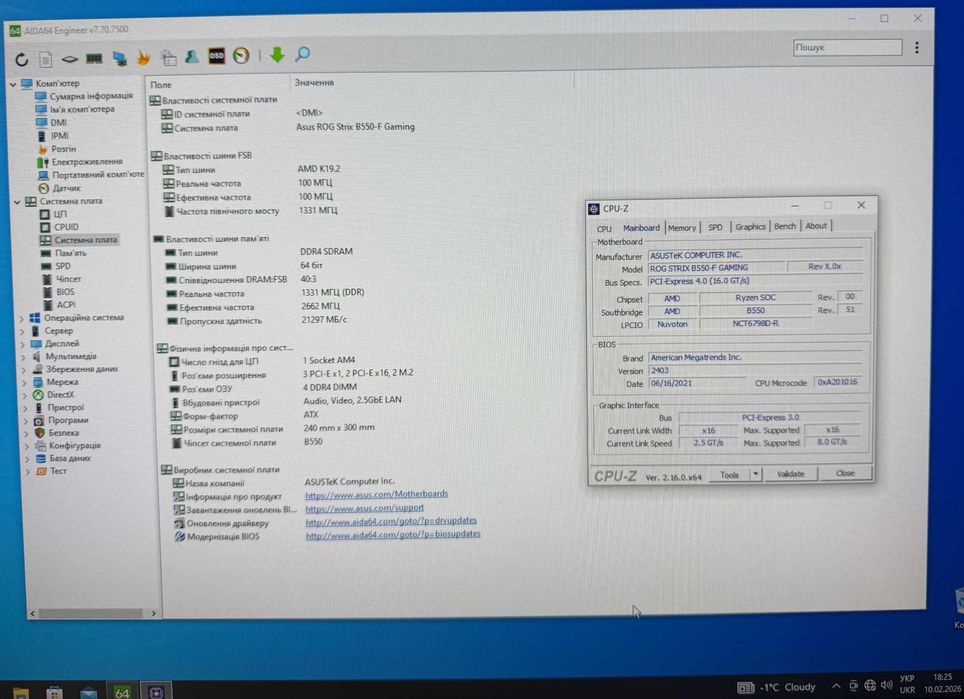The height and width of the screenshot is (699, 964).
Task: Select the Розгін tree item
Action: coord(63,149)
